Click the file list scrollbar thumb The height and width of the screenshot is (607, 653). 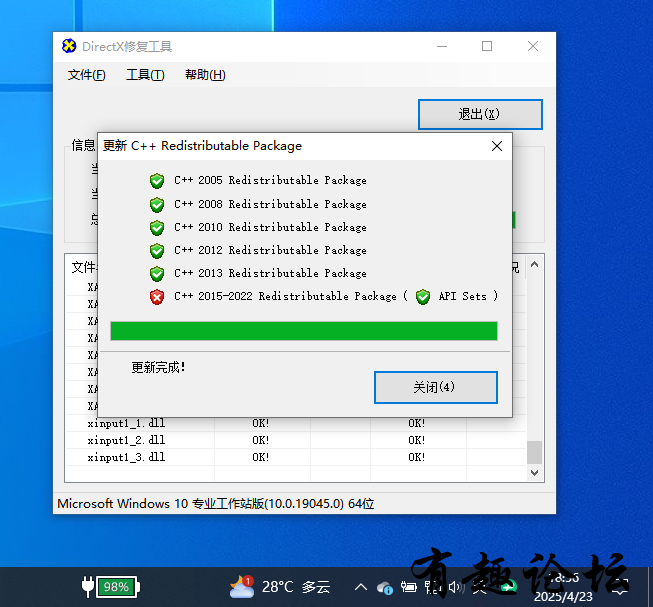point(535,452)
